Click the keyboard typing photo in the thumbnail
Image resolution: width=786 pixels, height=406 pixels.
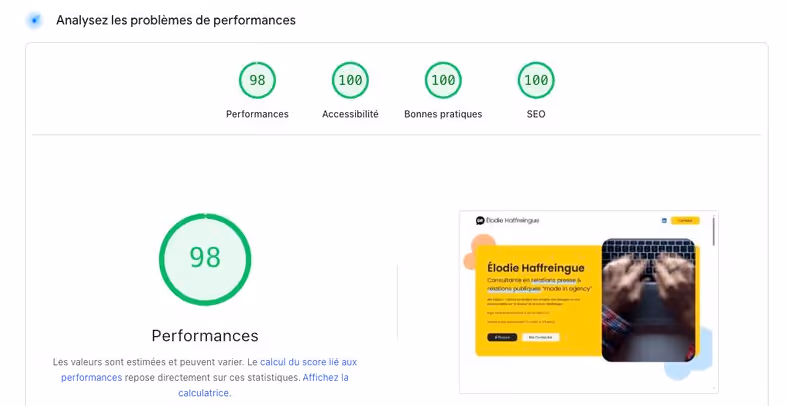[x=648, y=300]
